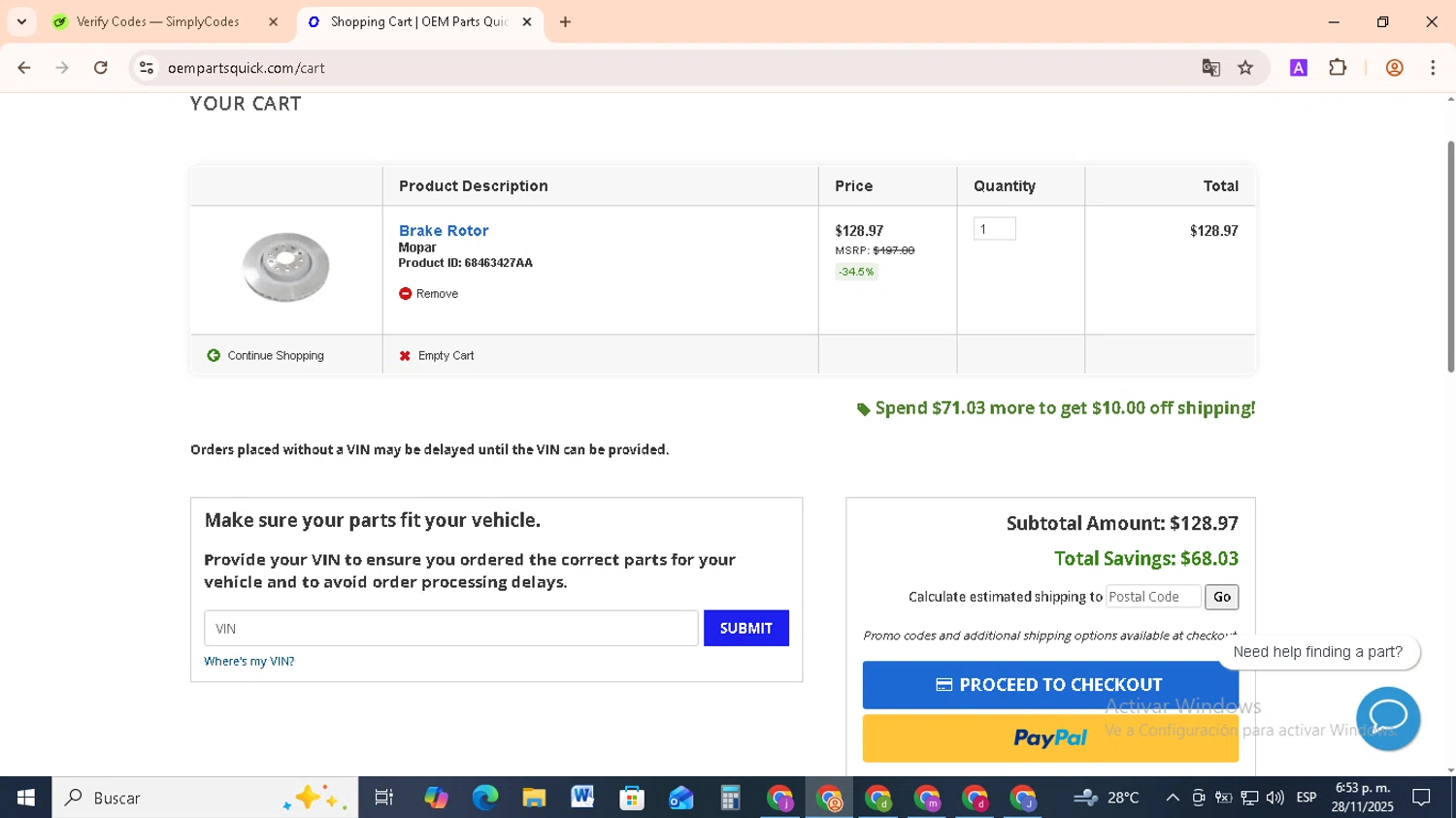Viewport: 1456px width, 818px height.
Task: Open the purple A extension
Action: coord(1299,68)
